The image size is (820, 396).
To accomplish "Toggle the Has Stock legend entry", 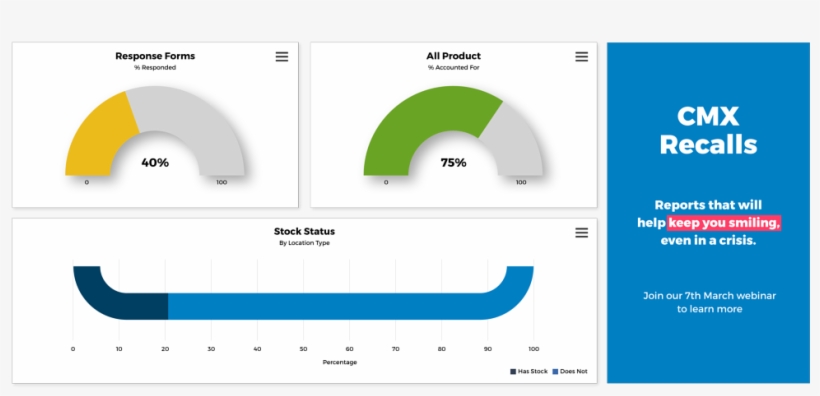I will (x=529, y=371).
